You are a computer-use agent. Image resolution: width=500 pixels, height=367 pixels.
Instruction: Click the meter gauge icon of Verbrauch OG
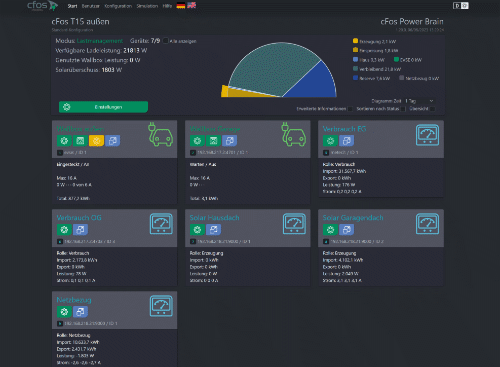coord(161,224)
